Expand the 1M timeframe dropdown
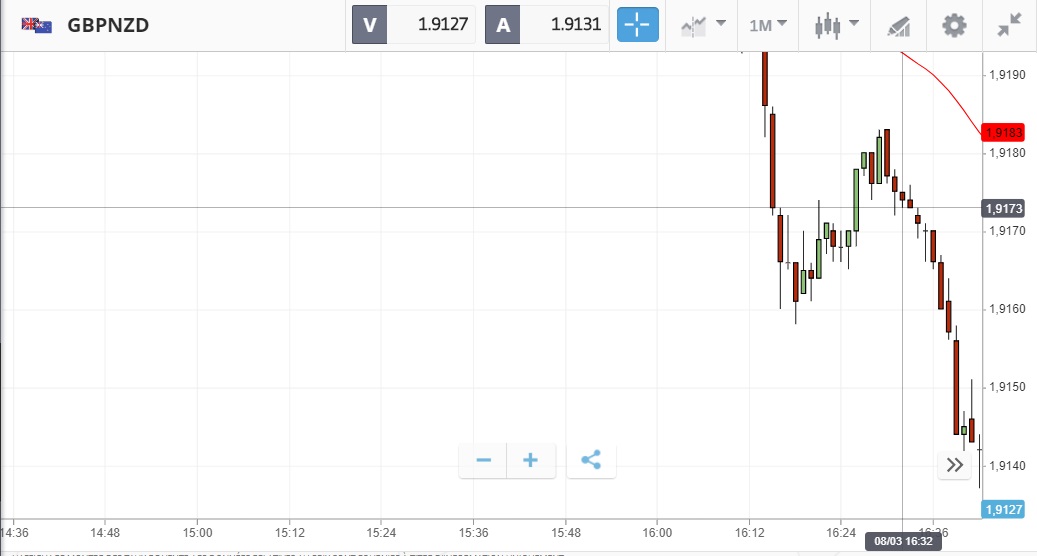The height and width of the screenshot is (556, 1037). tap(767, 25)
